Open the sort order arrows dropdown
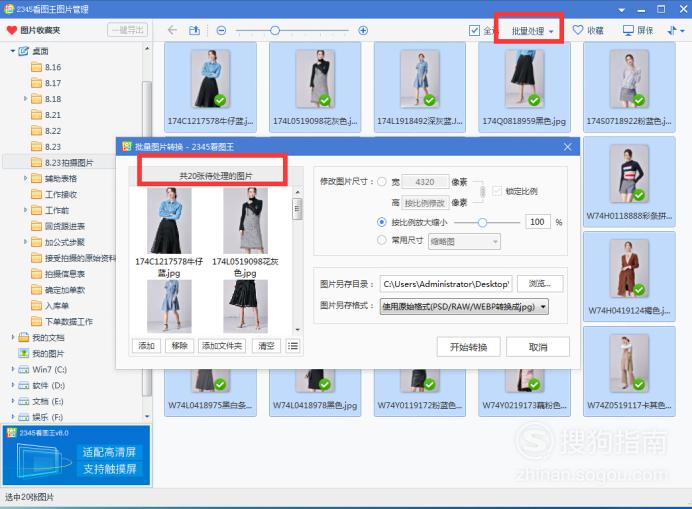This screenshot has width=692, height=509. (675, 30)
